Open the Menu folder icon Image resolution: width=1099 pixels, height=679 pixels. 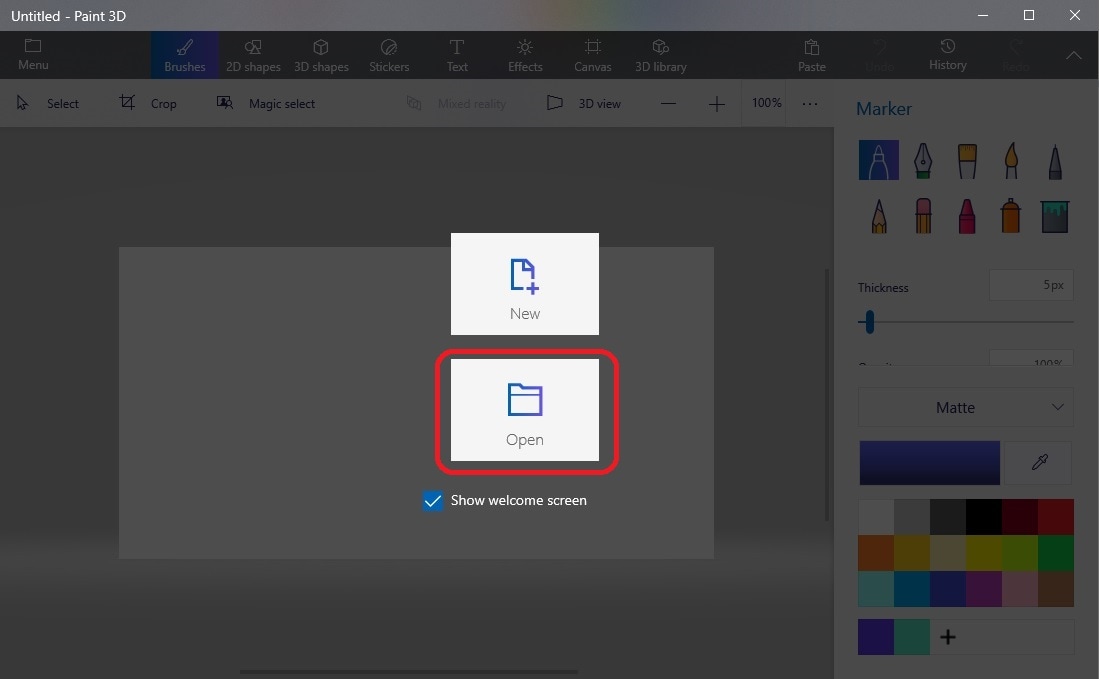33,46
